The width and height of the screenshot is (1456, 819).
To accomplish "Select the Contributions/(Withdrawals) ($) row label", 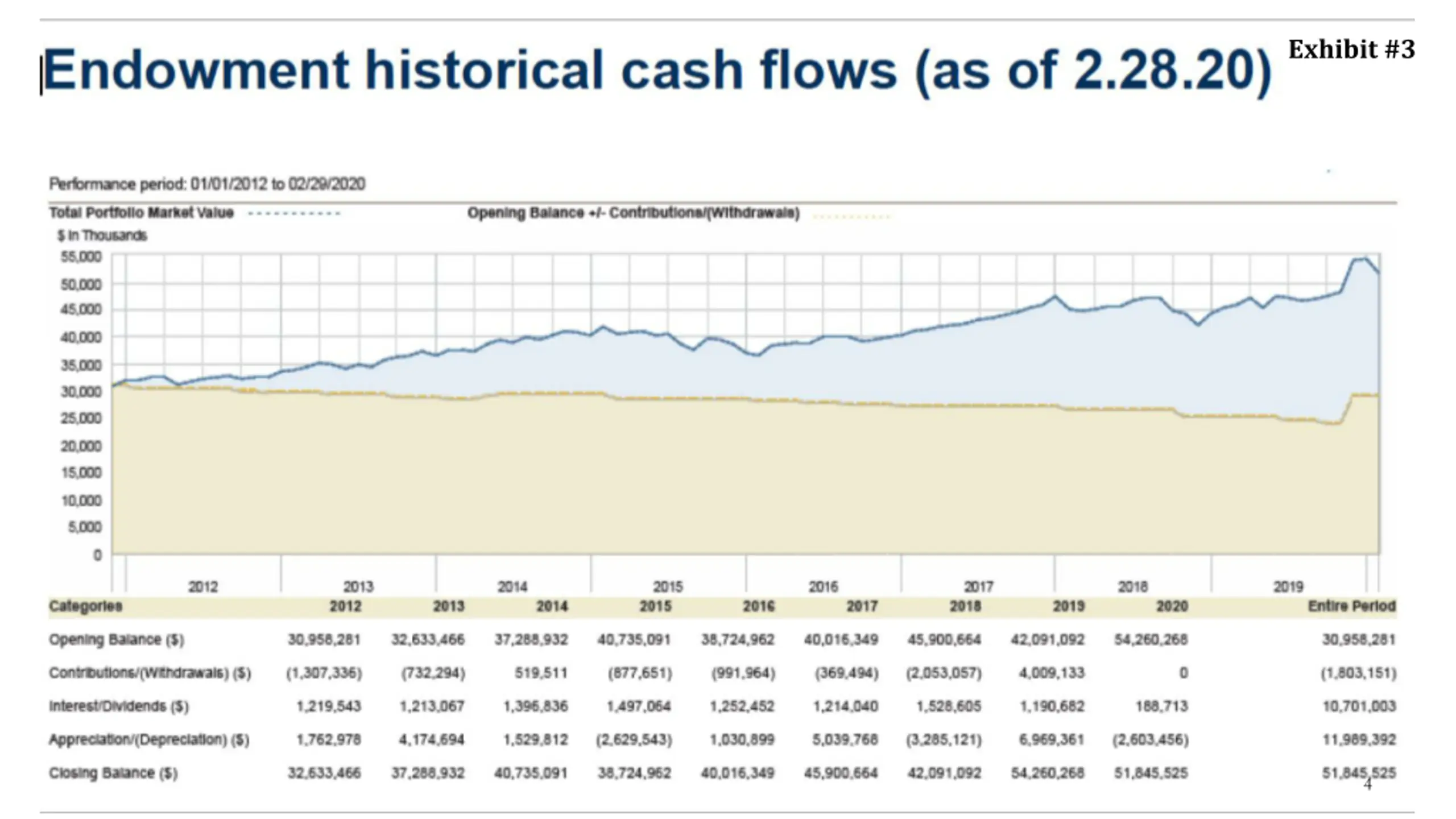I will pyautogui.click(x=150, y=673).
